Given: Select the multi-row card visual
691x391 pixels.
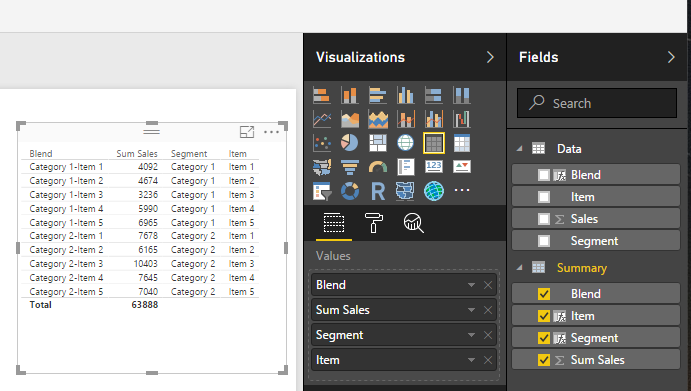Looking at the screenshot, I should point(405,167).
